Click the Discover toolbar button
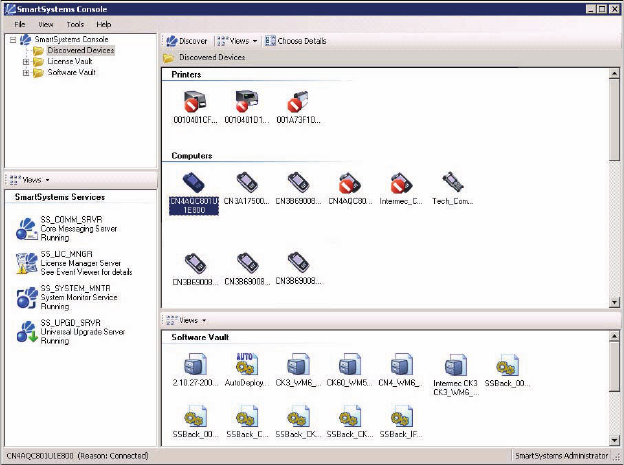The width and height of the screenshot is (624, 465). click(x=187, y=41)
